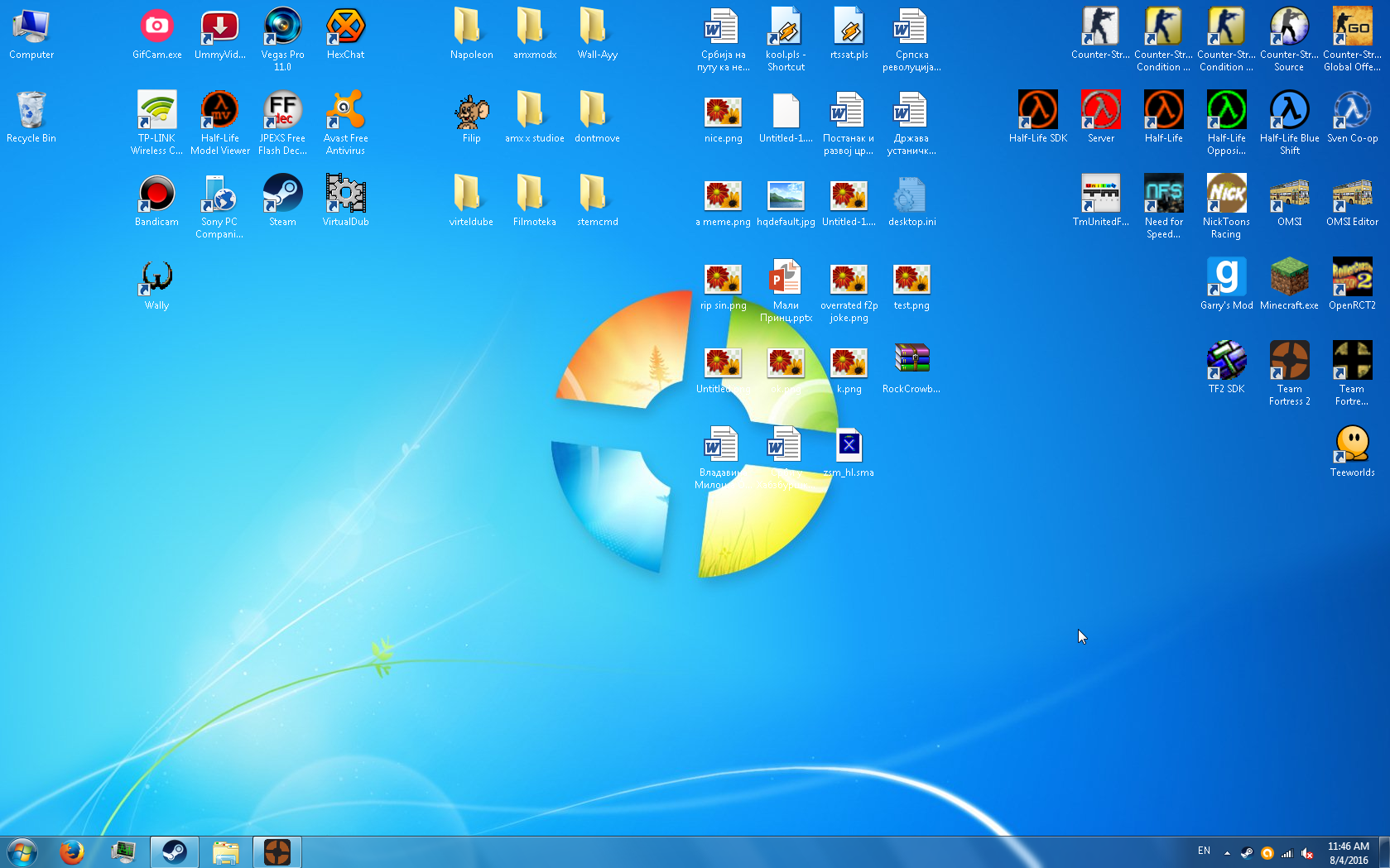
Task: Select the stemcmd folder
Action: pos(597,201)
